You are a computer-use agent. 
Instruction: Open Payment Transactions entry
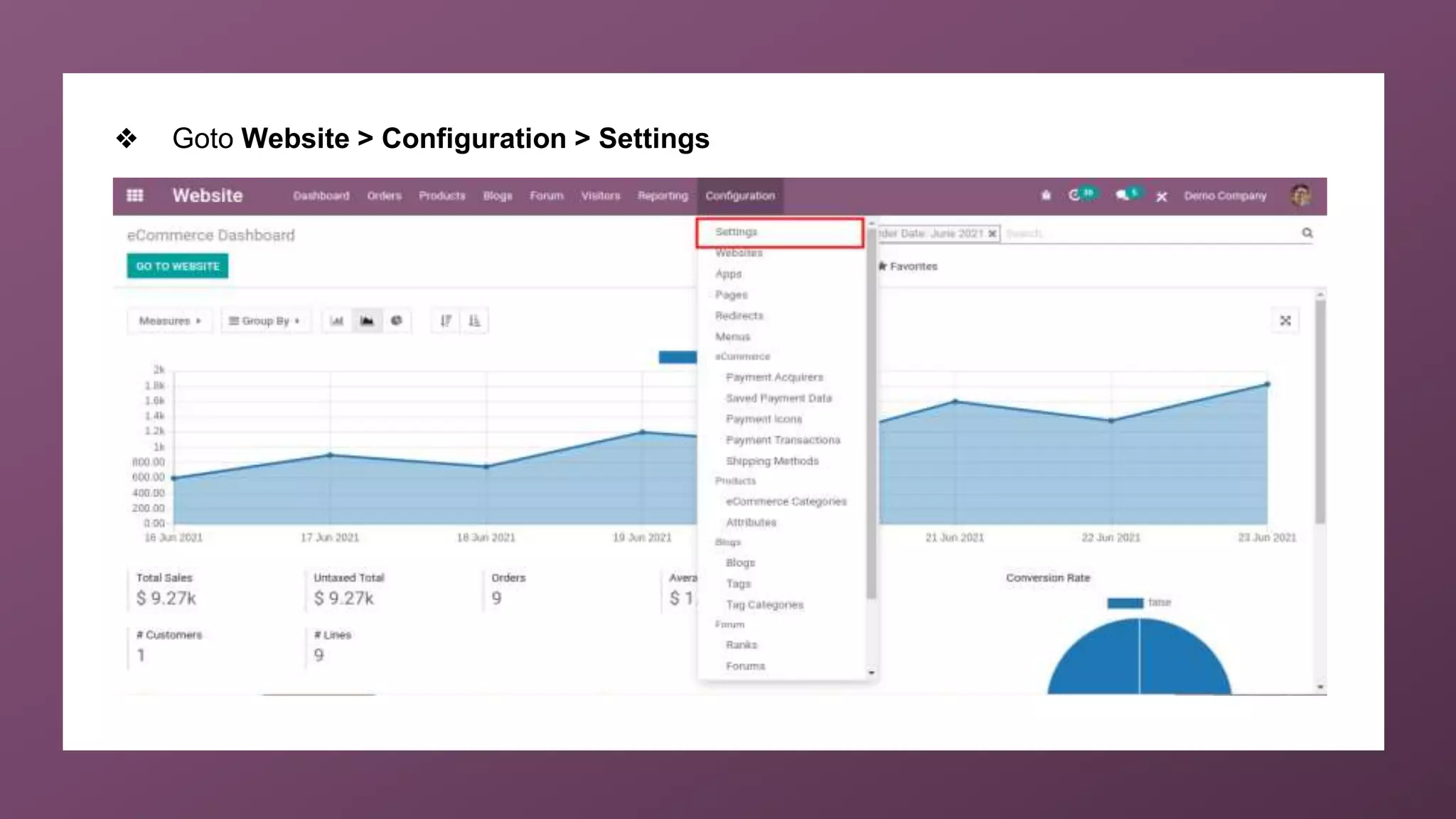783,440
